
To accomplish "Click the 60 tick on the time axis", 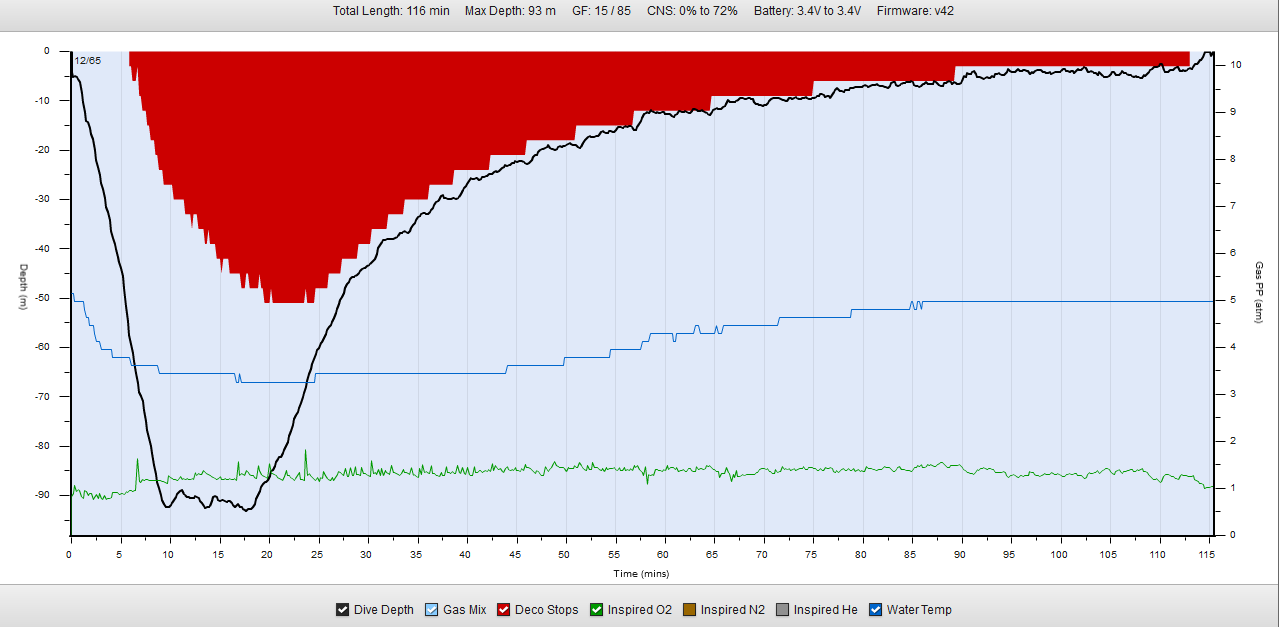I will (x=665, y=553).
